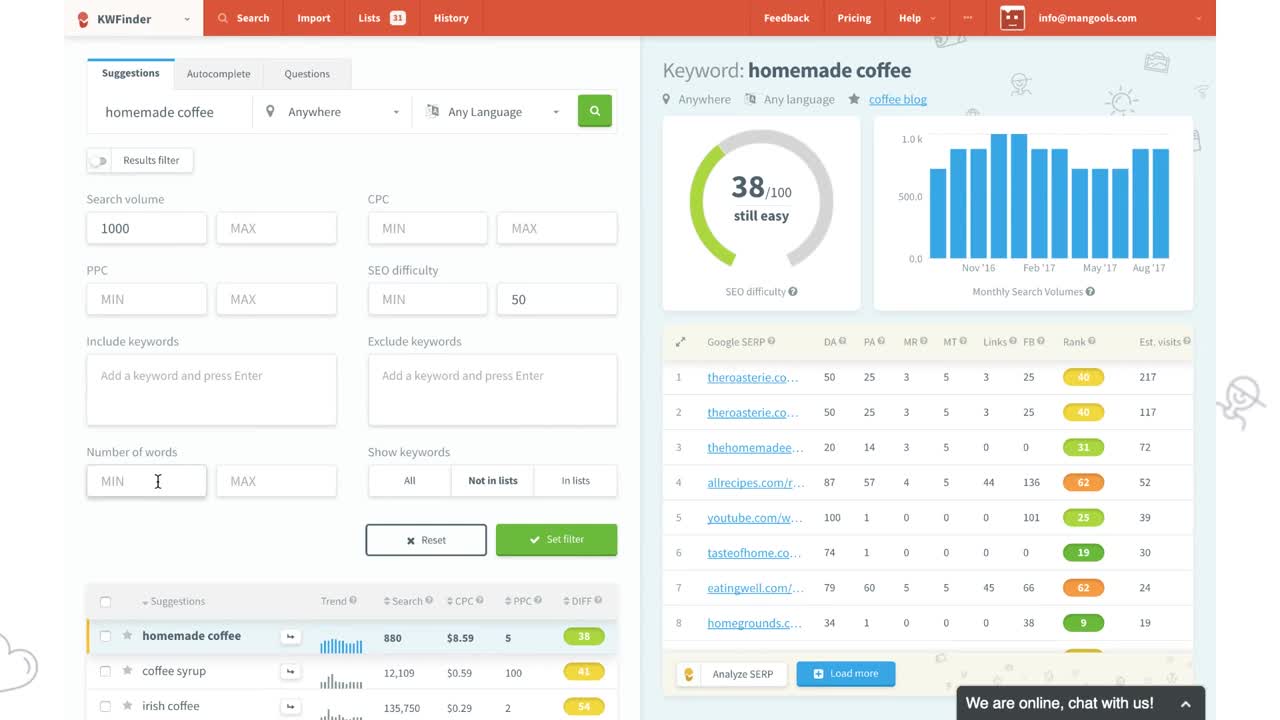1280x720 pixels.
Task: Click help icon next to Trend column
Action: [353, 601]
